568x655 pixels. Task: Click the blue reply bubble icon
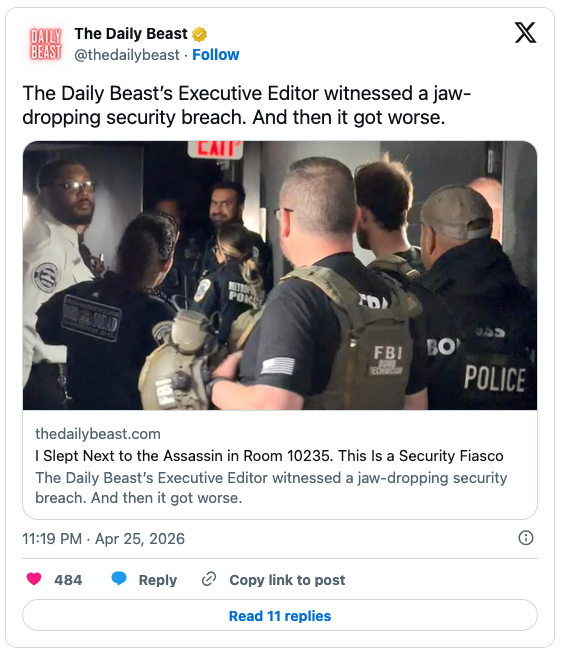[x=119, y=579]
